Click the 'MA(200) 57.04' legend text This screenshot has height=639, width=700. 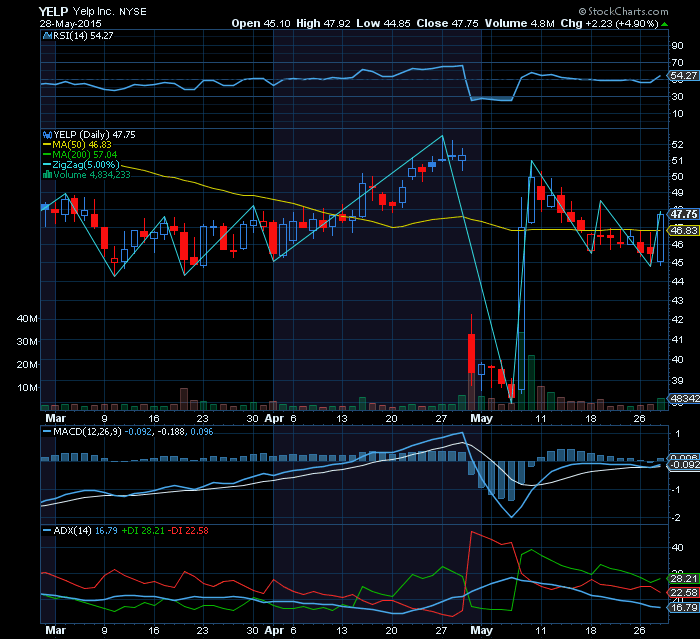(x=84, y=155)
